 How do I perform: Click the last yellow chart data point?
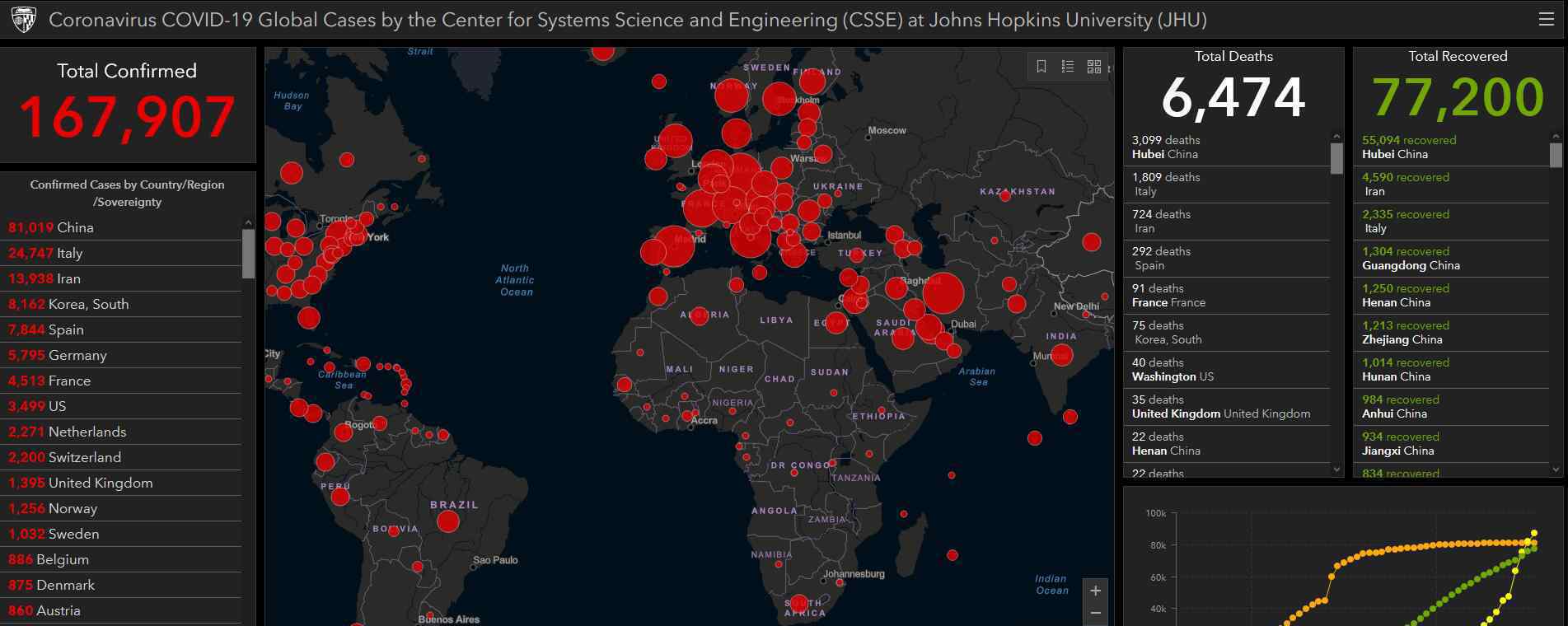(x=1534, y=533)
